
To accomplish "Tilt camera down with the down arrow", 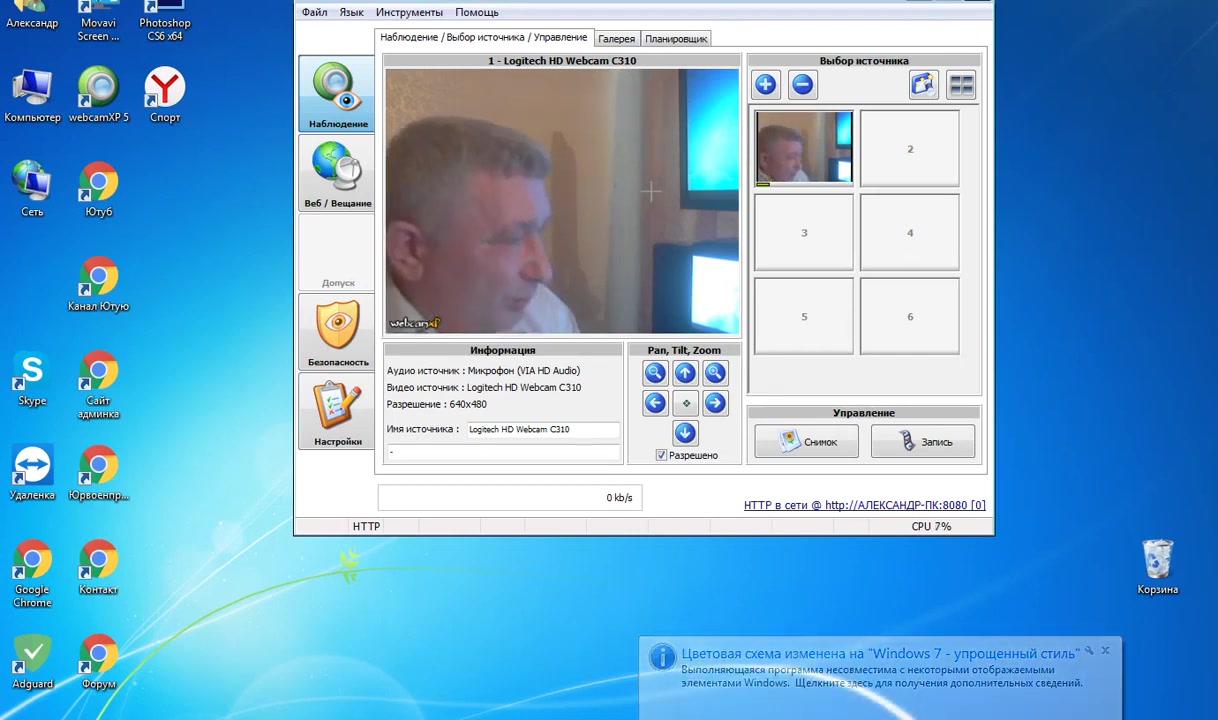I will click(685, 433).
